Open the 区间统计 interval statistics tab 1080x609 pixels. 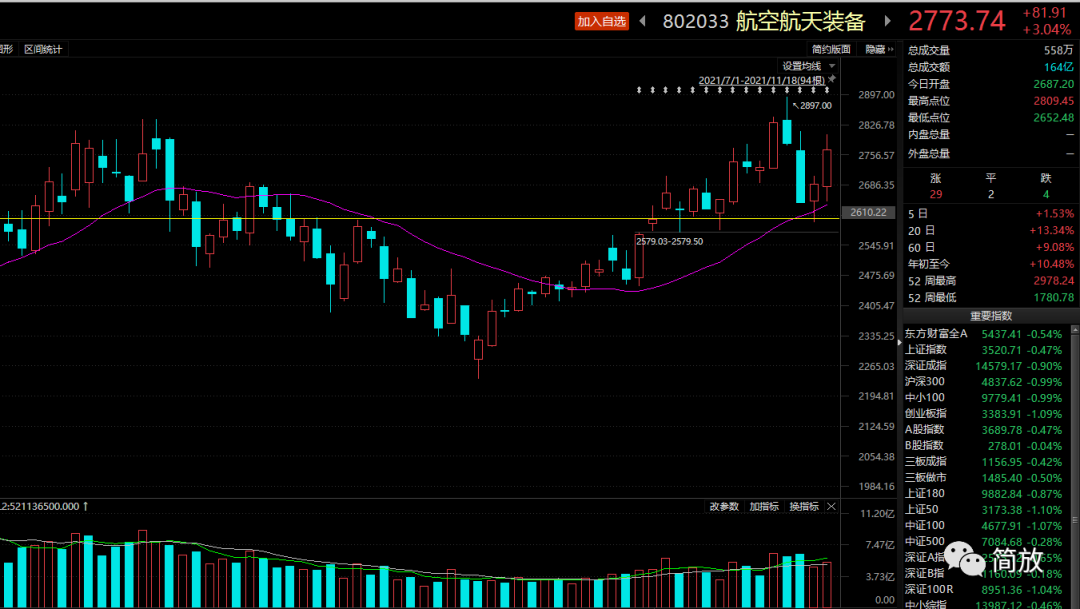[x=43, y=49]
